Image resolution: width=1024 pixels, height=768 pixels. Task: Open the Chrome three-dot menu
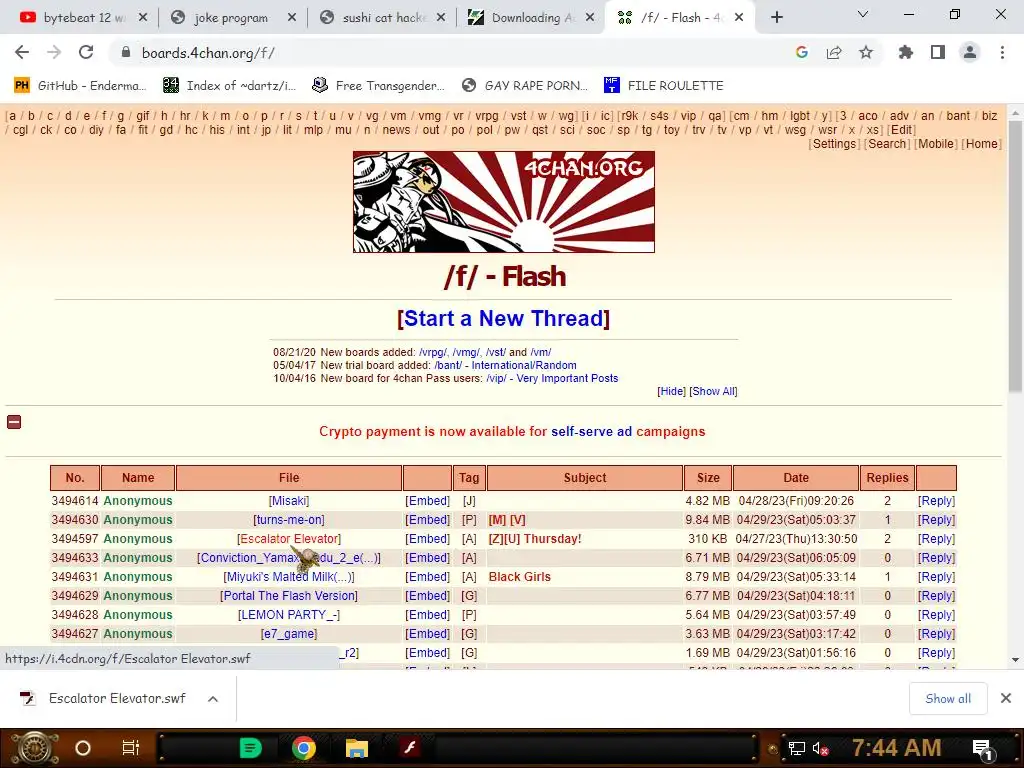click(1002, 52)
